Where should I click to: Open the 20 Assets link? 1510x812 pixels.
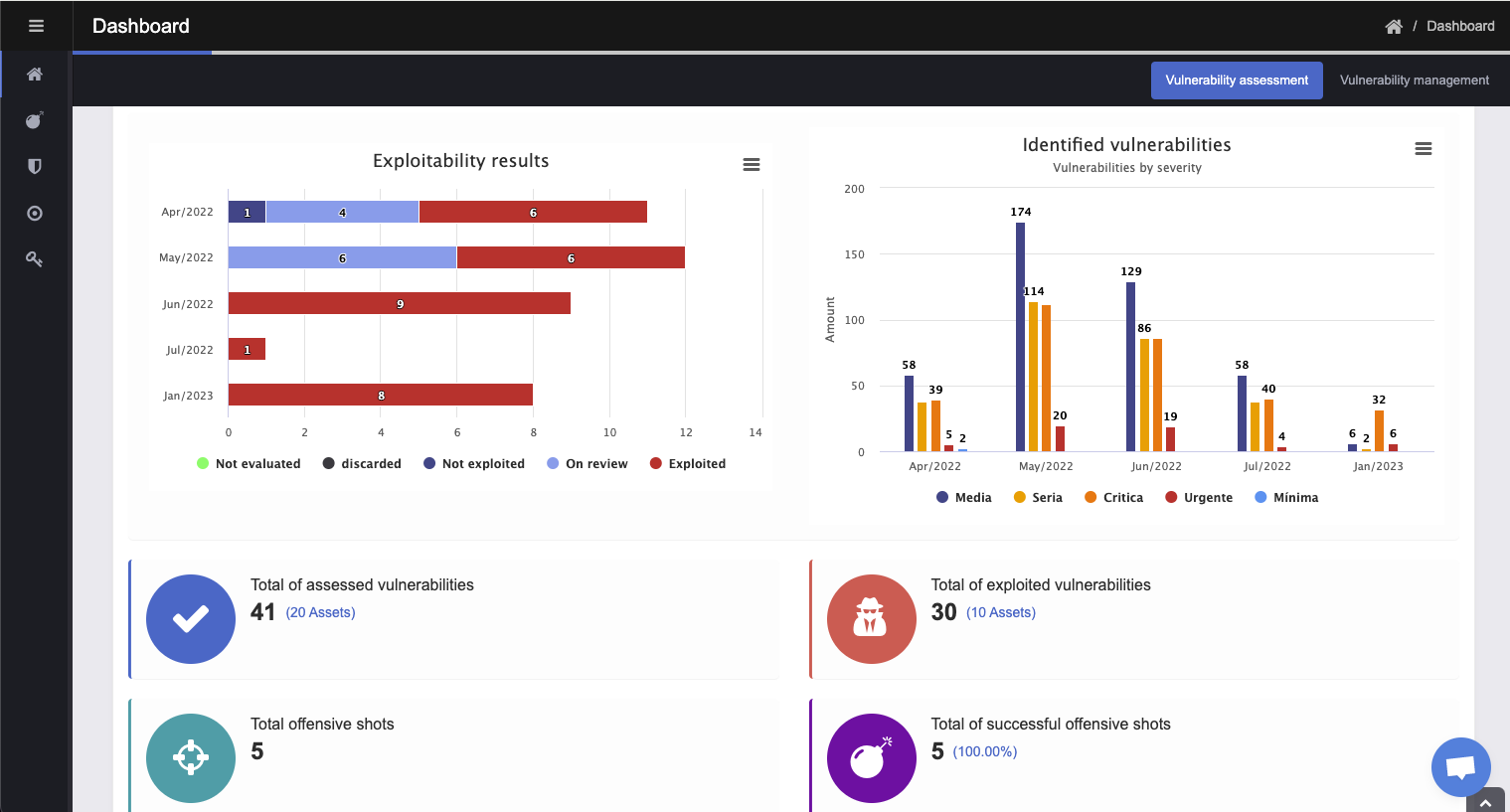[x=320, y=613]
